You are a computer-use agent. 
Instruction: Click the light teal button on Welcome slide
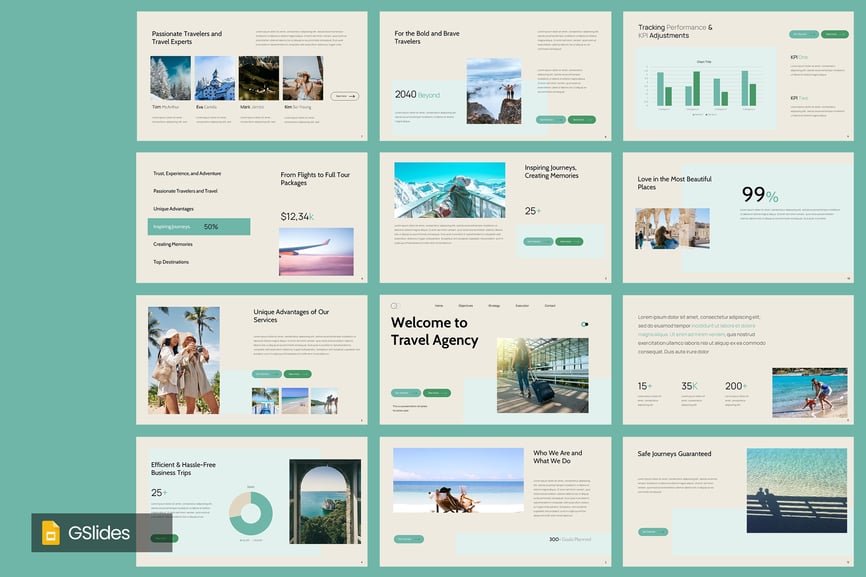pos(405,393)
